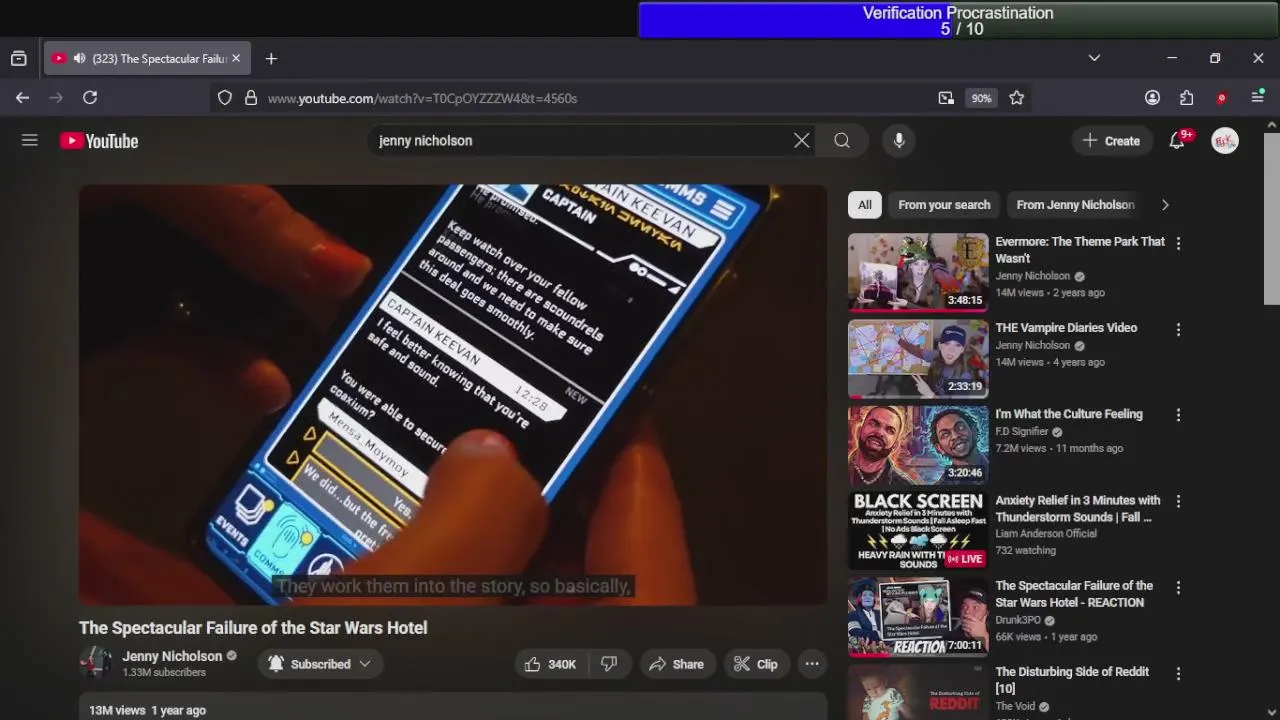Go to YouTube home via logo
The width and height of the screenshot is (1280, 720).
[x=99, y=141]
